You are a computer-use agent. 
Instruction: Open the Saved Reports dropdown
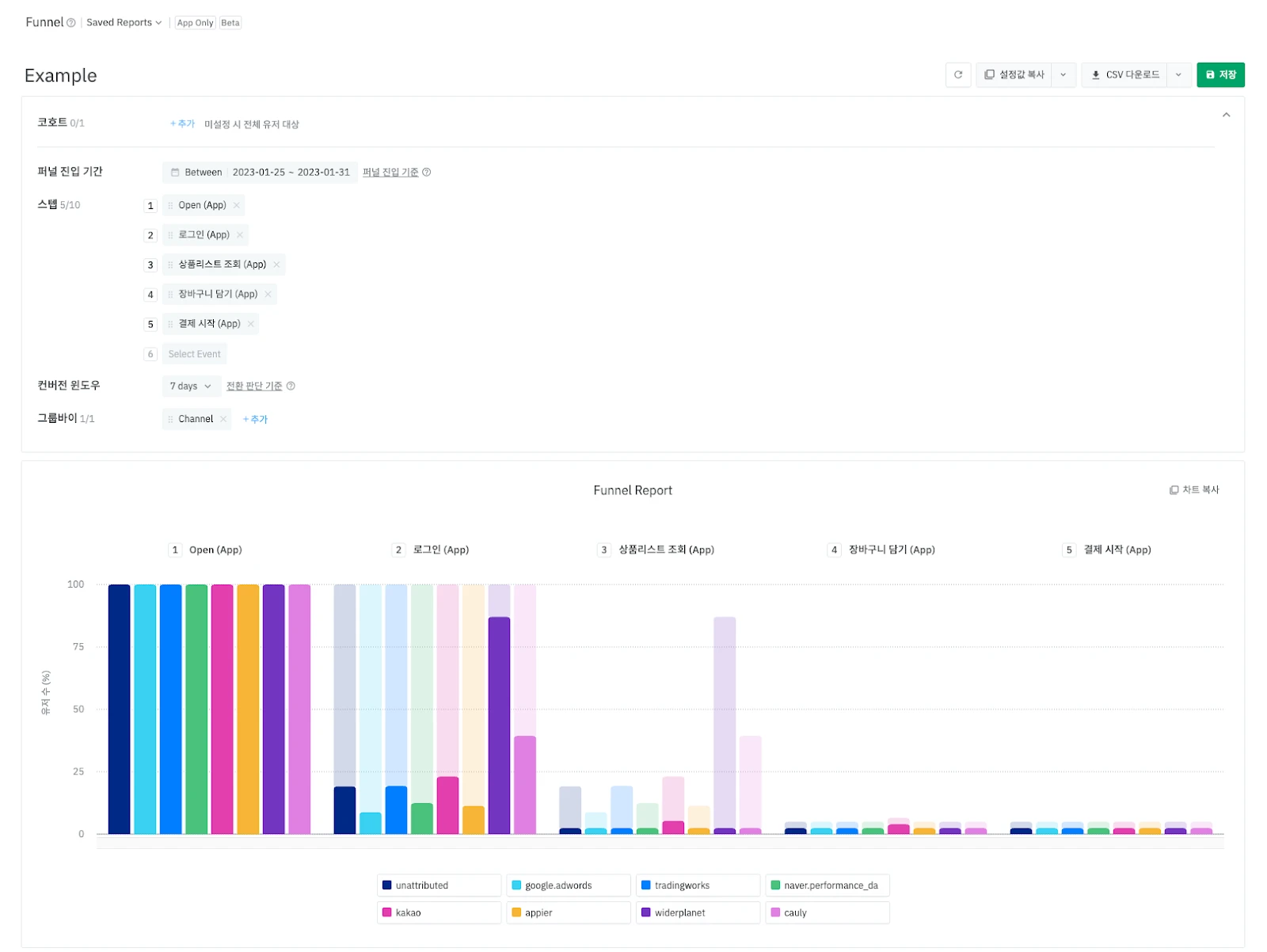124,23
